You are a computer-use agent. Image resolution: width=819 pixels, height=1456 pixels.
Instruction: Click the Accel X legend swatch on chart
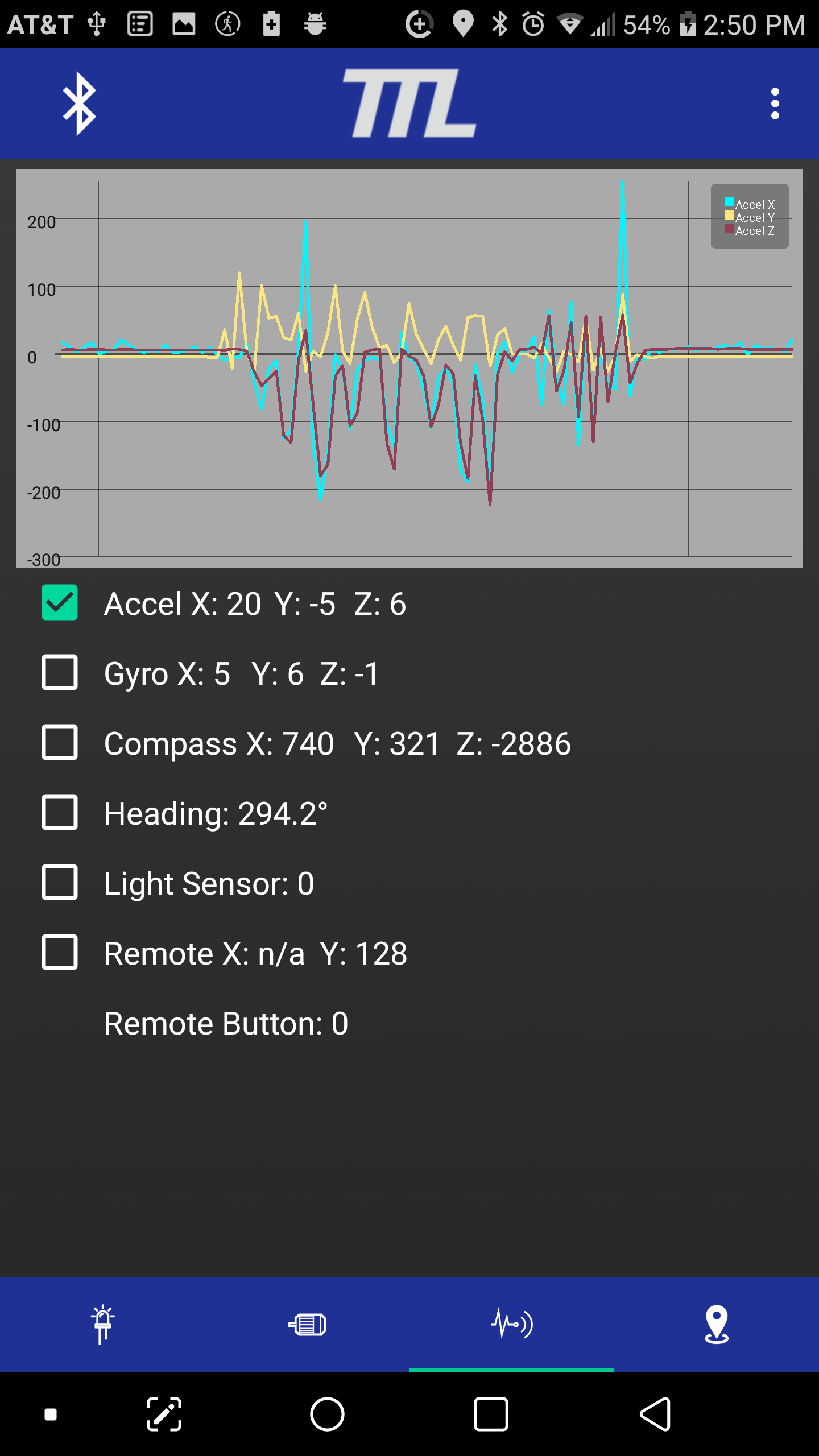[728, 201]
